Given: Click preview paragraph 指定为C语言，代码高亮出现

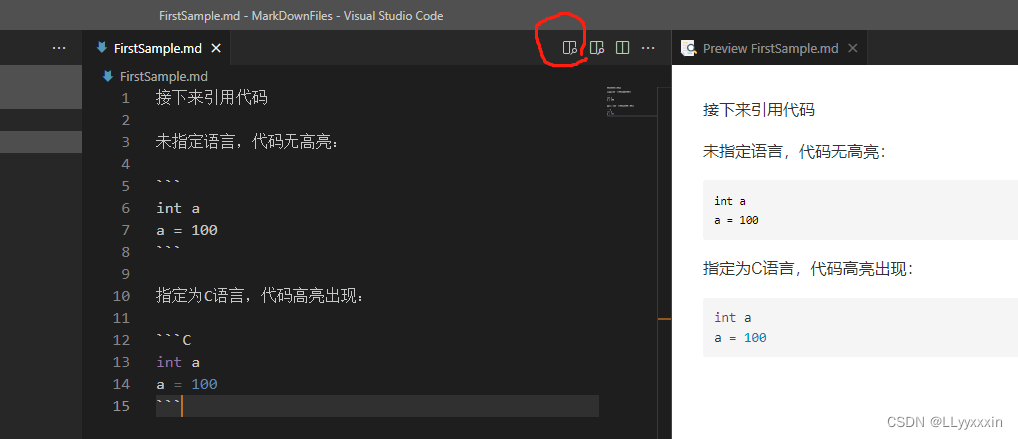Looking at the screenshot, I should [808, 269].
